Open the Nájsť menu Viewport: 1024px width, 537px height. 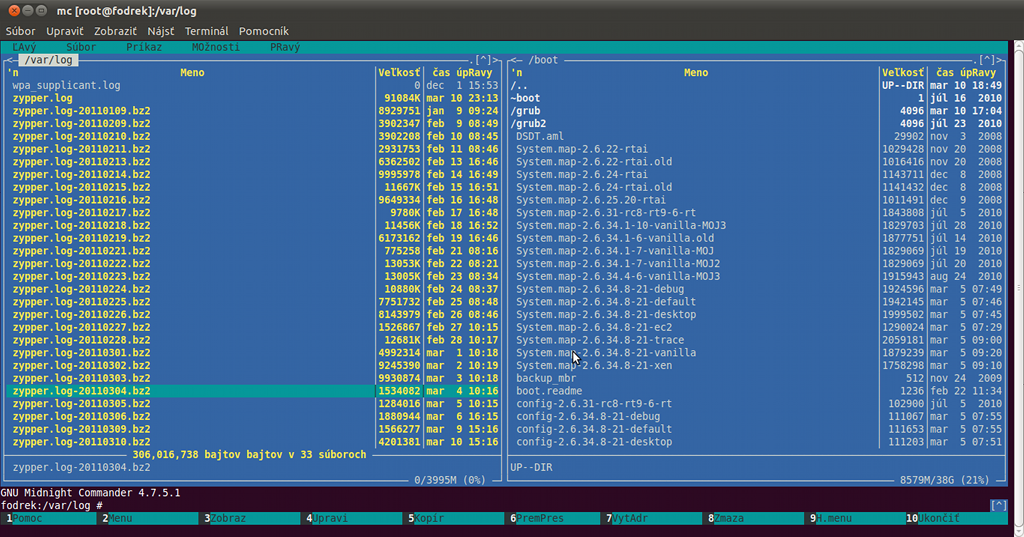(161, 31)
